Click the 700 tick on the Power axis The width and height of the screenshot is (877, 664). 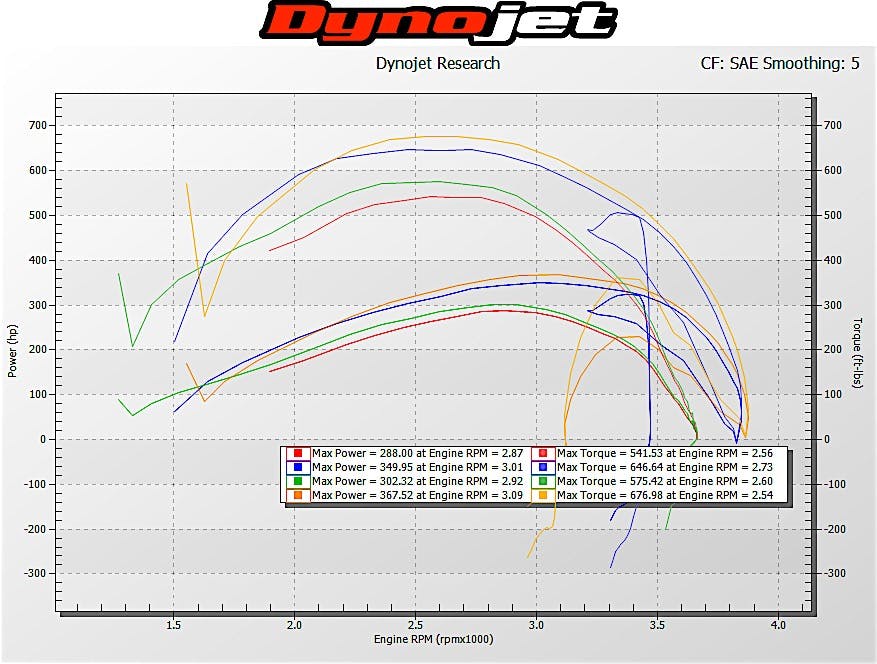click(x=38, y=125)
